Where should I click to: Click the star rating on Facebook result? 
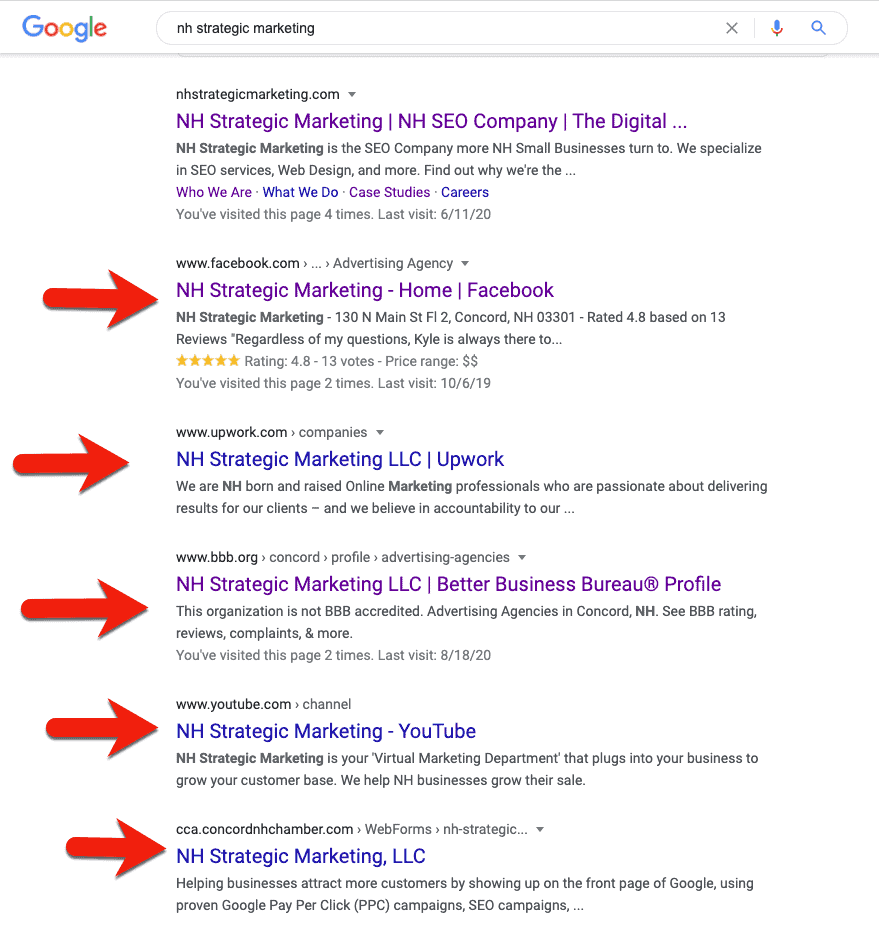[208, 361]
